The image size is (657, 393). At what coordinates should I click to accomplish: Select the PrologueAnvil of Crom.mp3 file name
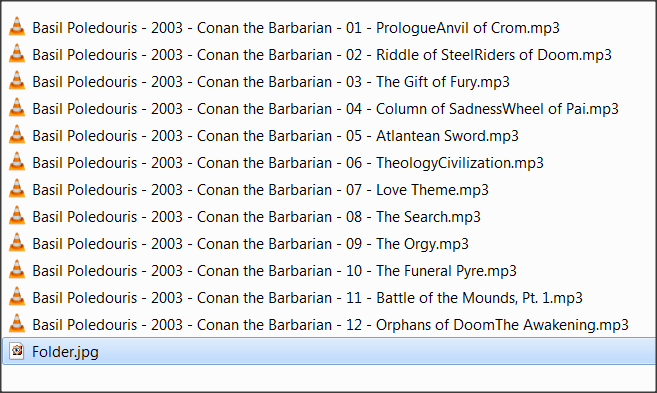296,28
